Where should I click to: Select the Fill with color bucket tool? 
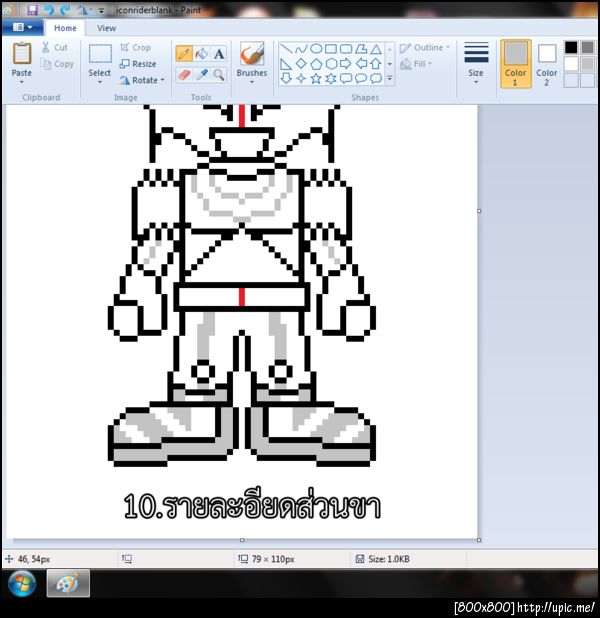click(201, 54)
